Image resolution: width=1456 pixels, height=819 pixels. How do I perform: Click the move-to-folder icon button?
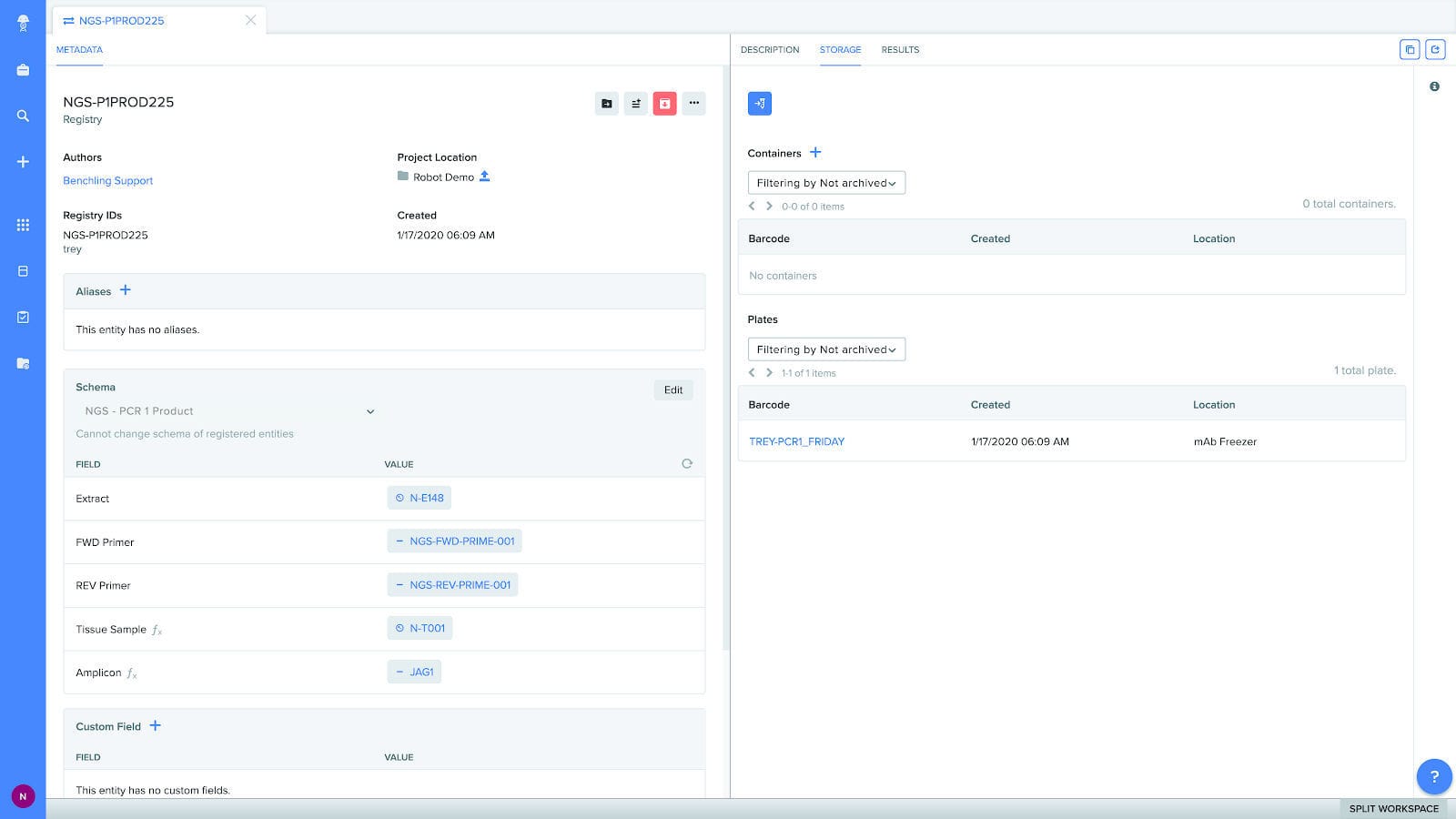point(606,104)
